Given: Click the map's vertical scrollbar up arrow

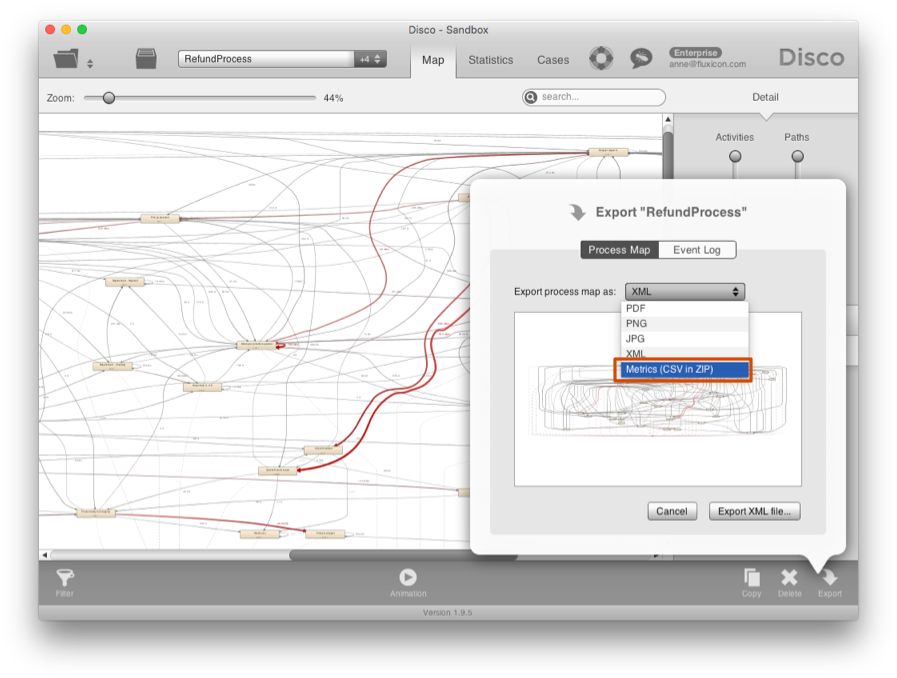Looking at the screenshot, I should pos(668,120).
